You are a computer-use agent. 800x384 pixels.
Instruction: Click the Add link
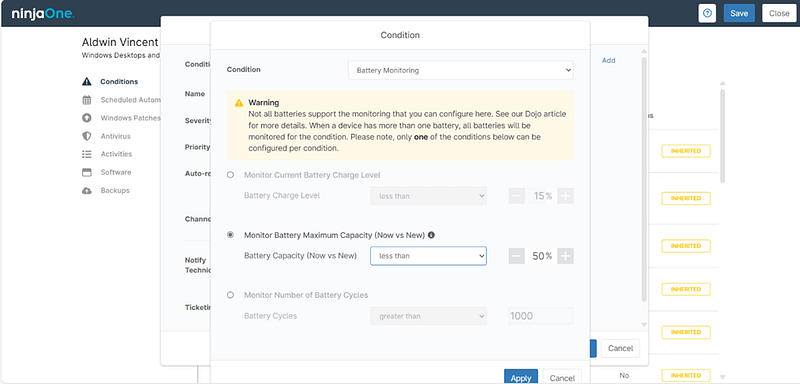coord(609,60)
